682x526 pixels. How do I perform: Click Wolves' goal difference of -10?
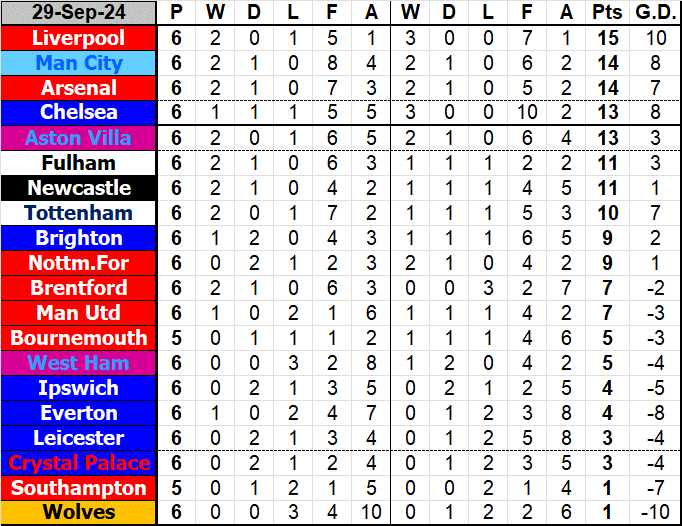pos(655,513)
